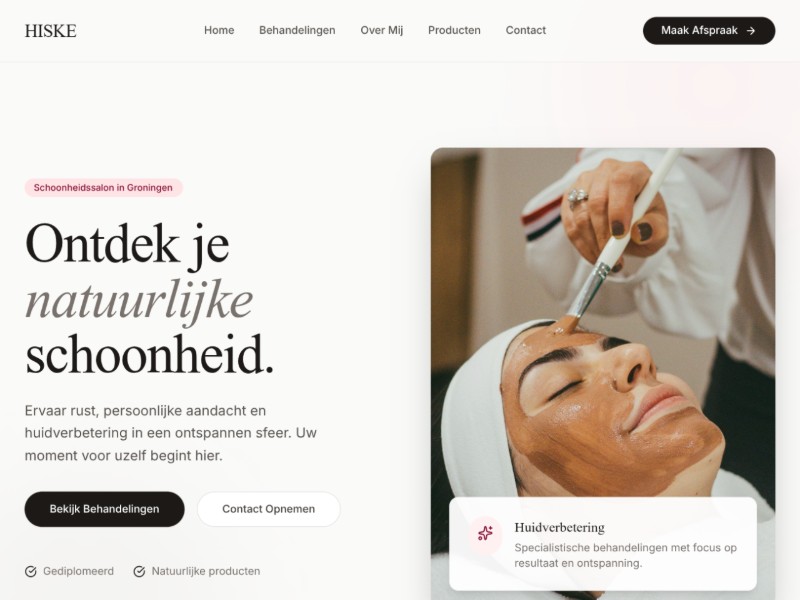Click the sparkle icon in Huidverbetering card

tap(485, 533)
